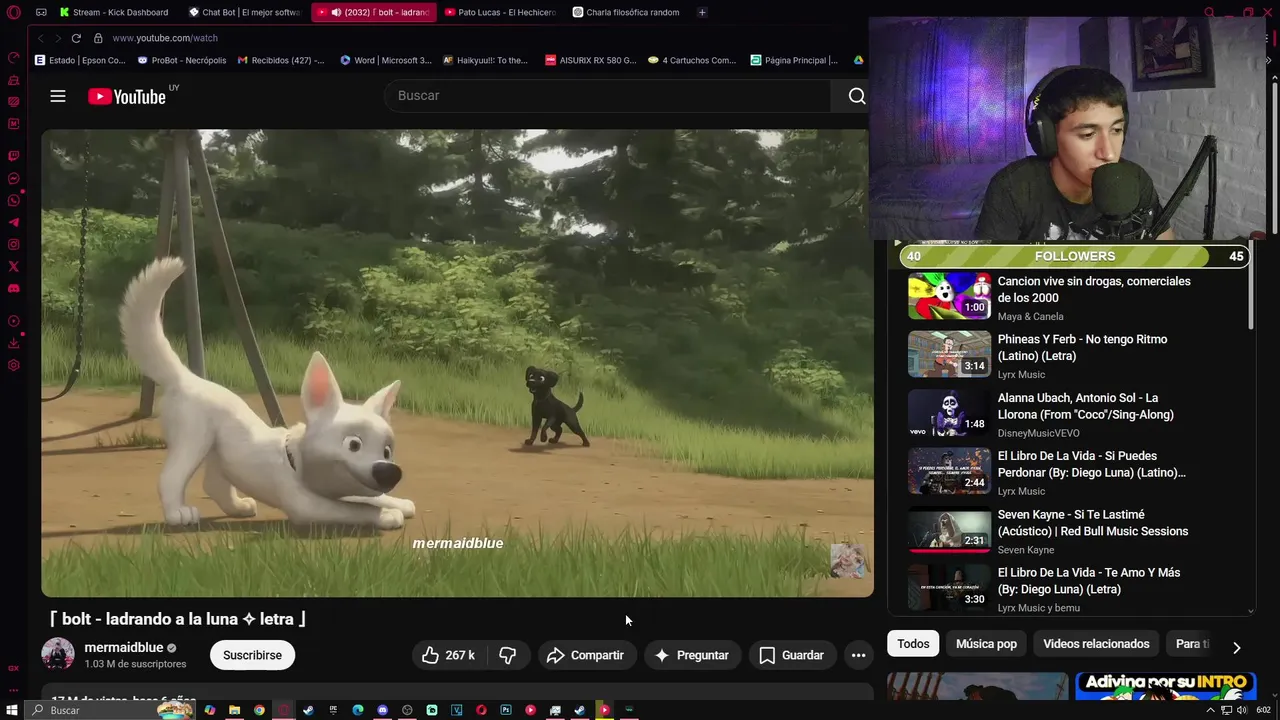Open File Explorer from the taskbar
Viewport: 1280px width, 720px height.
(x=234, y=710)
